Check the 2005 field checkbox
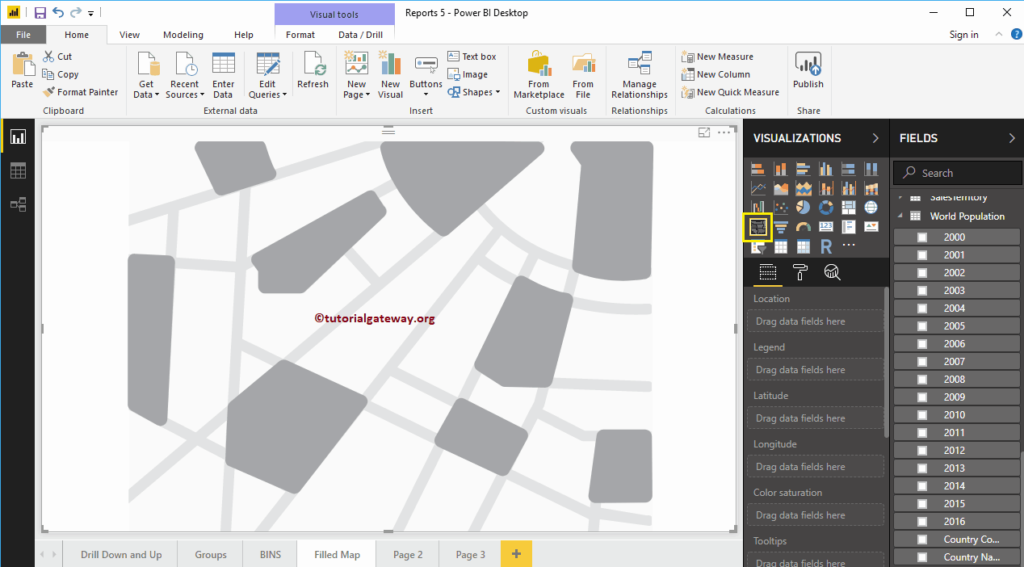The height and width of the screenshot is (567, 1024). (922, 326)
